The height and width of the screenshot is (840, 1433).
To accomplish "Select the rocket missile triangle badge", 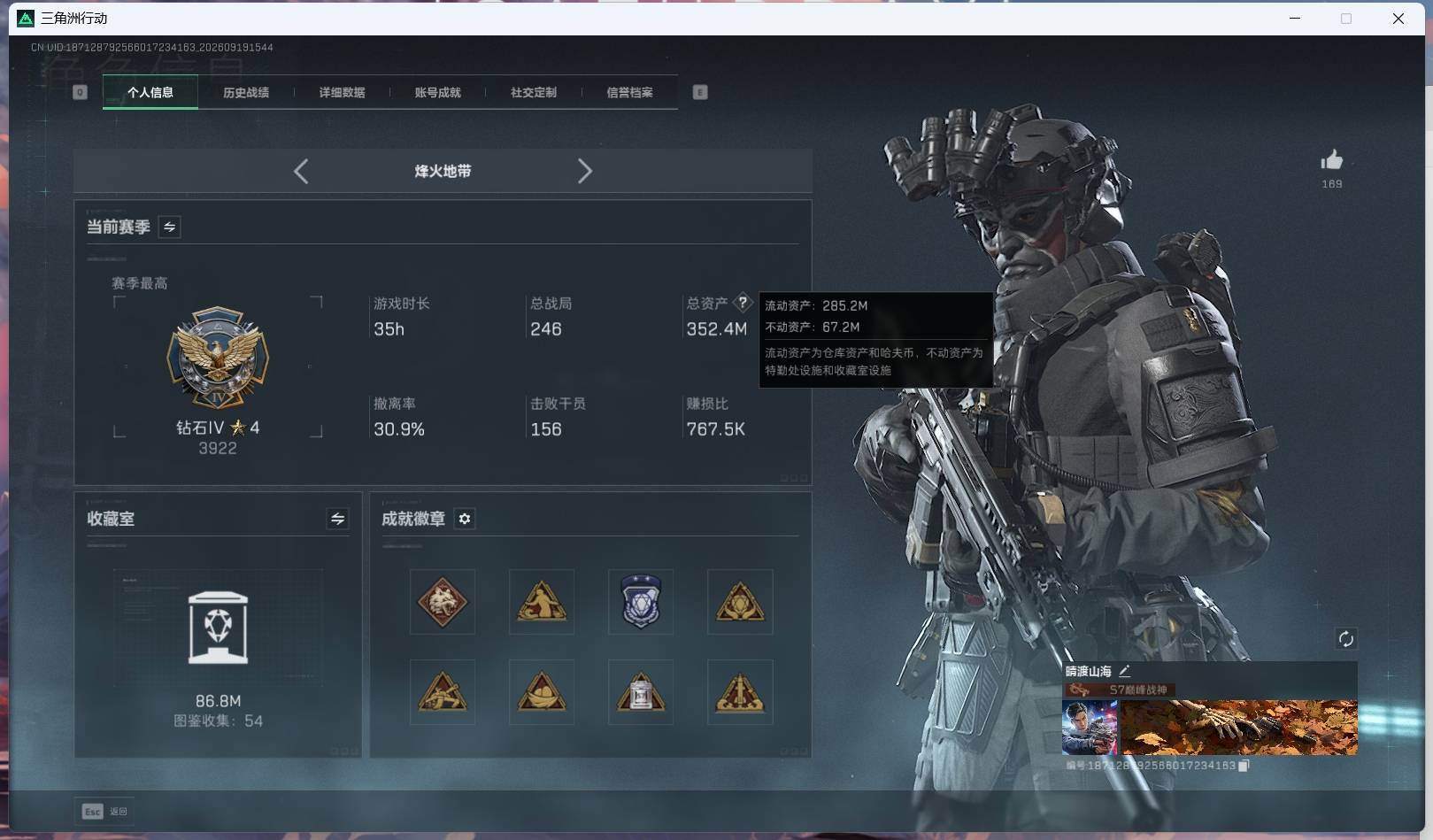I will click(740, 692).
